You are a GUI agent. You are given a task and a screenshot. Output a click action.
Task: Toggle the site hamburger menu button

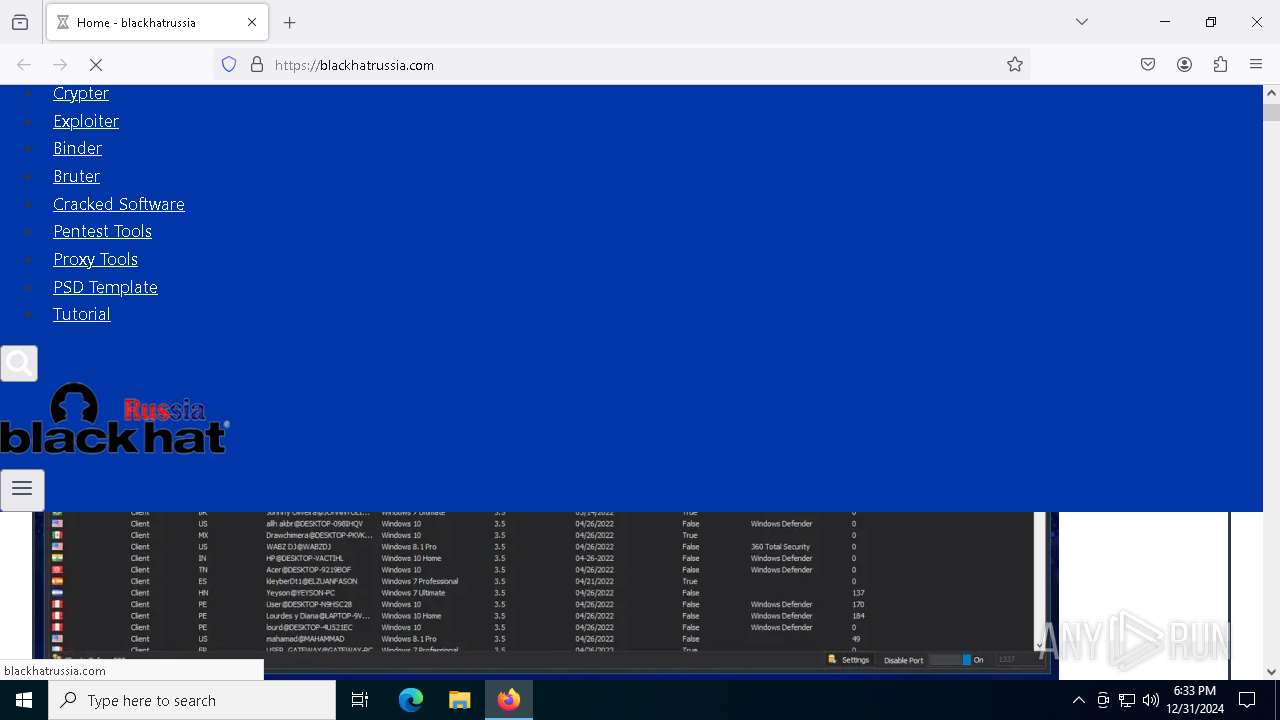(22, 490)
